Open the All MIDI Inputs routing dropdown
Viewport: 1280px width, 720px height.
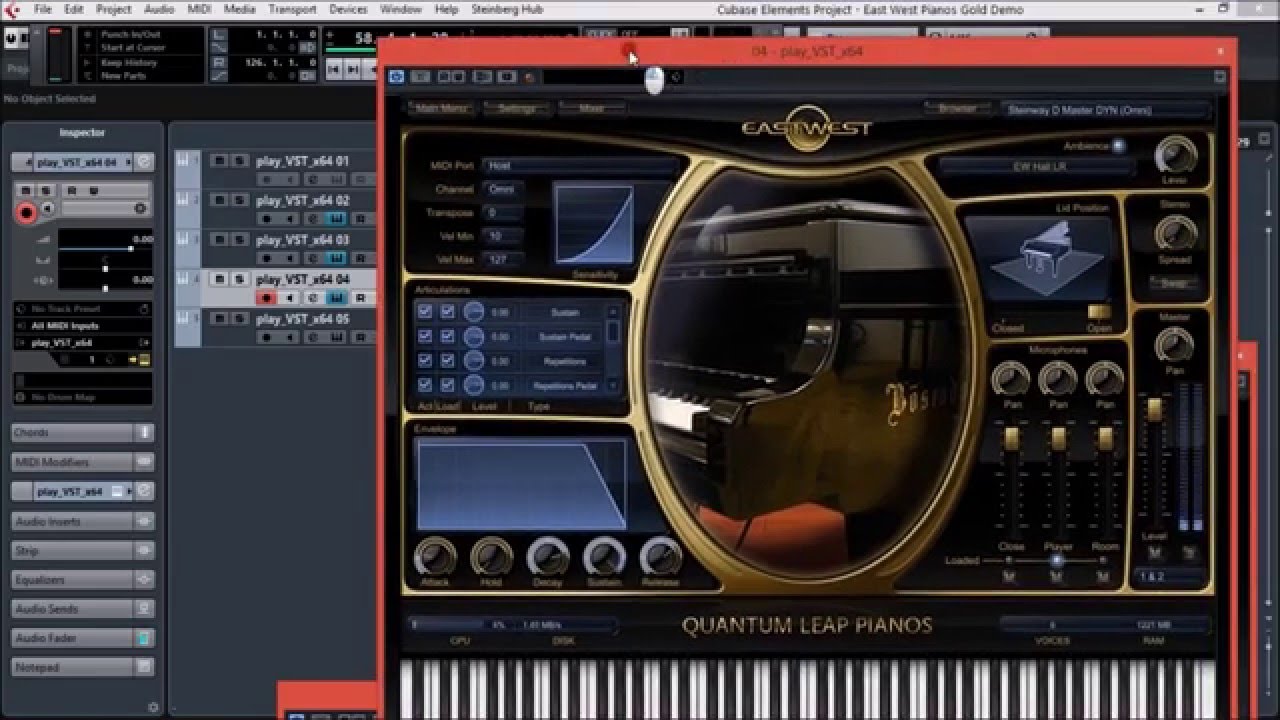pos(82,326)
